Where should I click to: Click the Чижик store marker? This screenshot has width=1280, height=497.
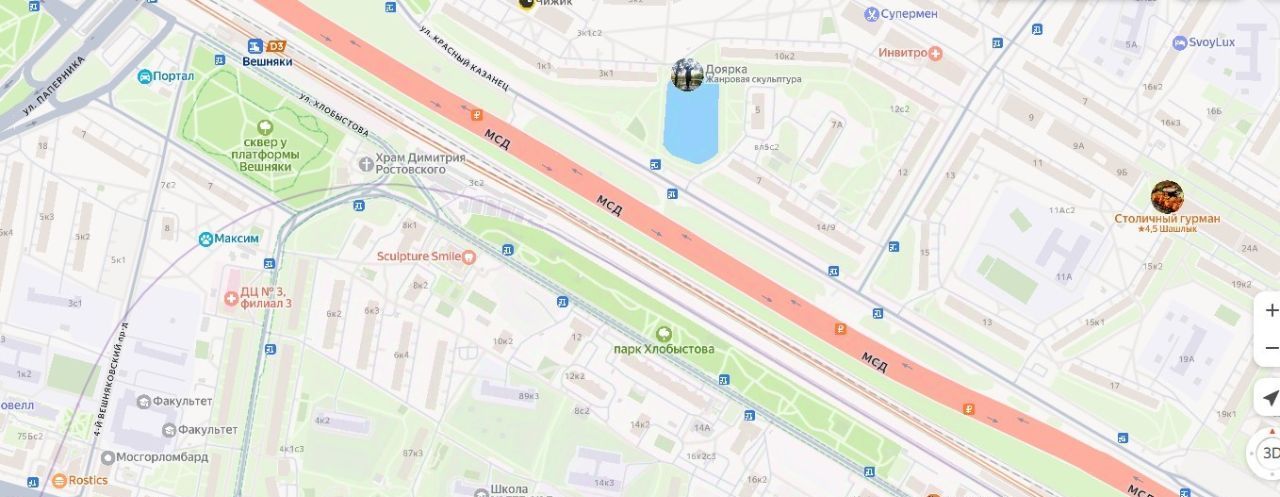(x=527, y=3)
